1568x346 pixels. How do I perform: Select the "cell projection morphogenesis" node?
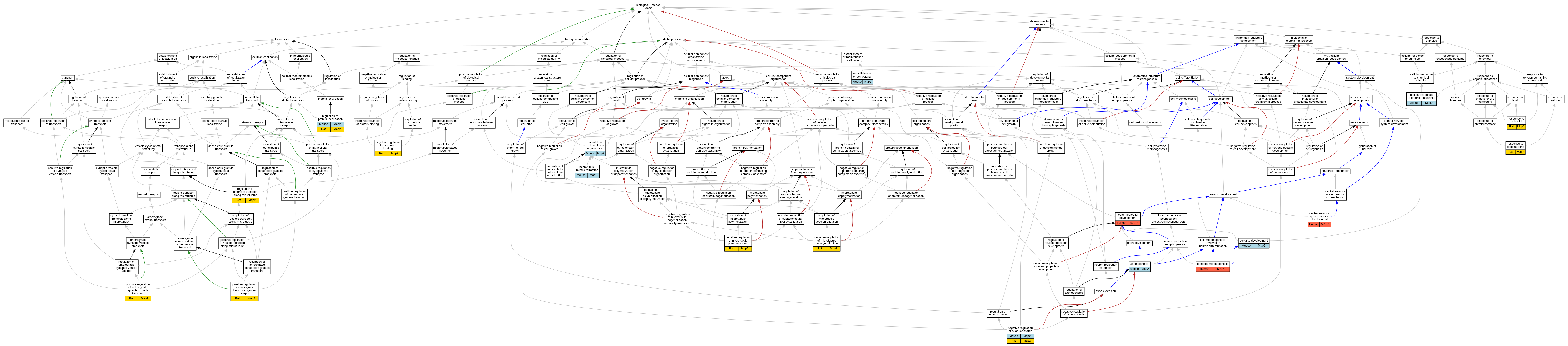(1157, 148)
